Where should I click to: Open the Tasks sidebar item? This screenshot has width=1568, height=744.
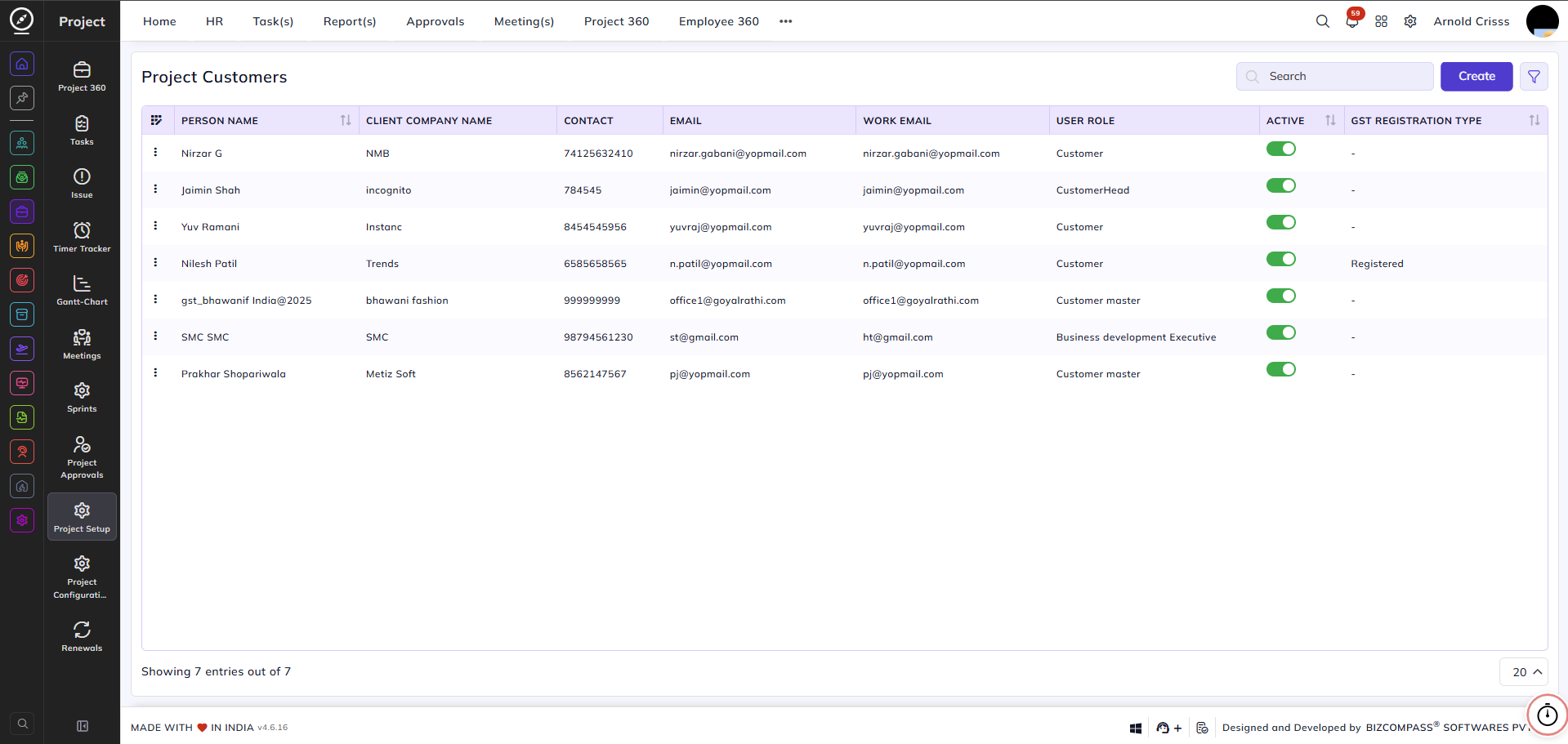coord(82,131)
